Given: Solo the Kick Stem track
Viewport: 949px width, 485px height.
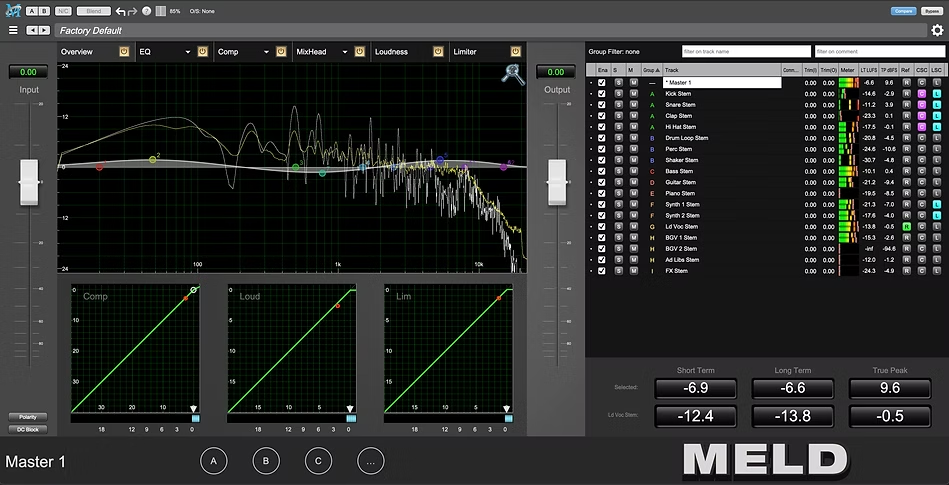Looking at the screenshot, I should (x=618, y=93).
